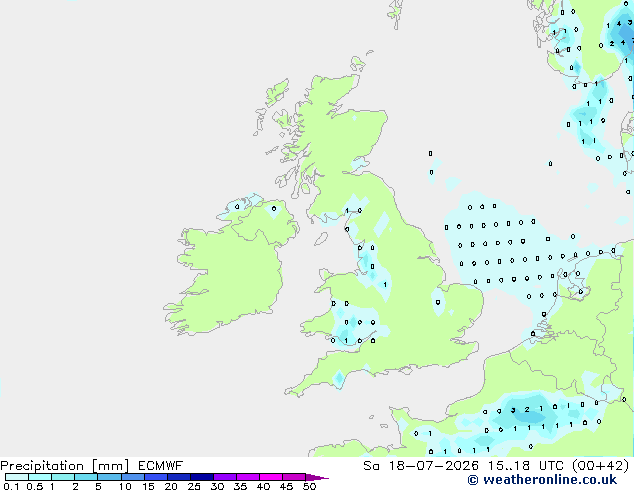Click the 0.1 legend scale value
Viewport: 634px width, 490px height.
[11, 486]
